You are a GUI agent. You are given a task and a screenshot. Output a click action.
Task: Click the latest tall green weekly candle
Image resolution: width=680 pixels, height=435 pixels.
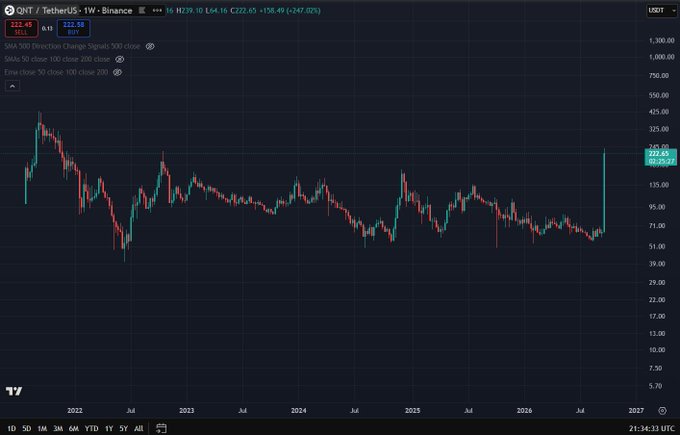pos(604,191)
